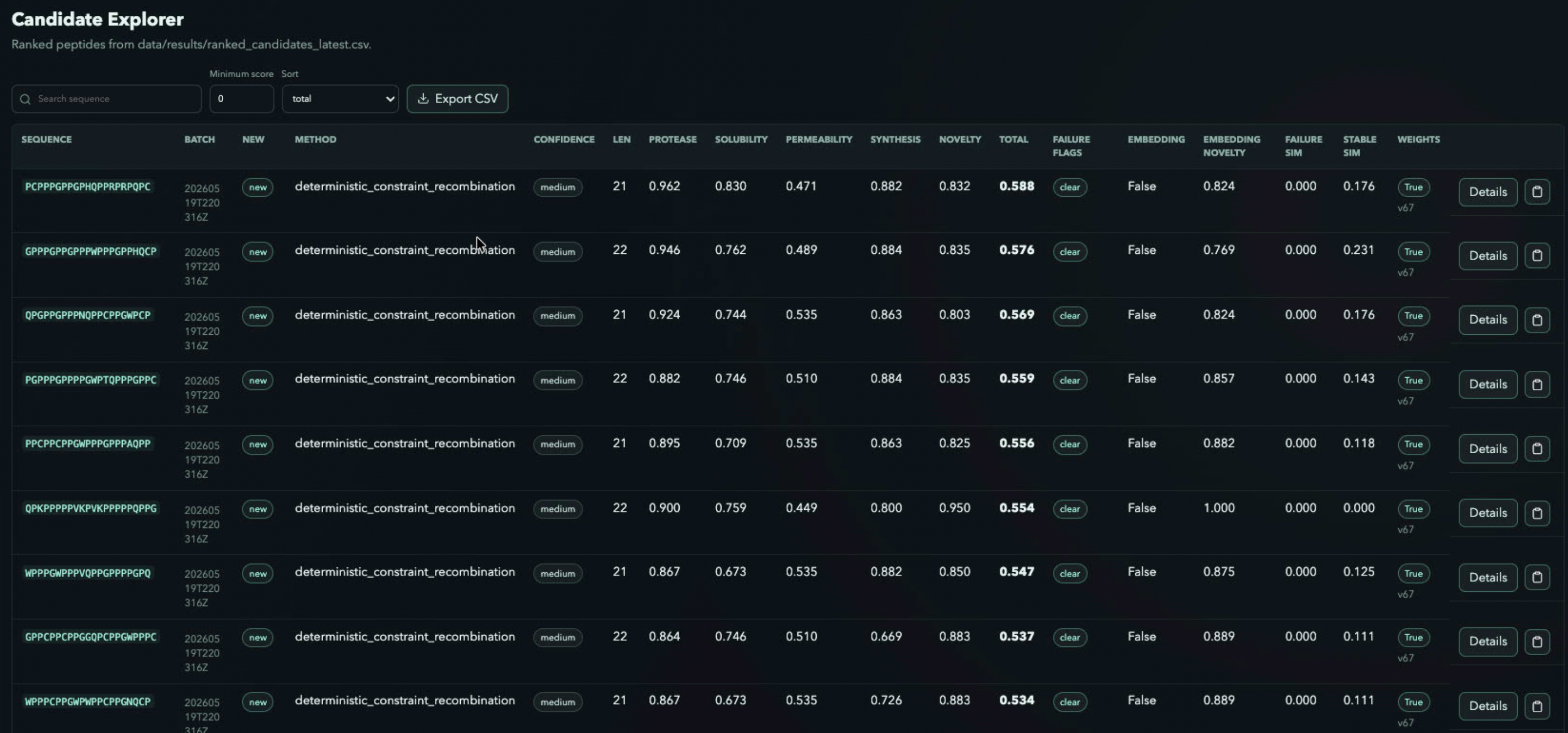Copy sequence PPCPPCPPGWPPPGPPPAQPP with clipboard icon
The width and height of the screenshot is (1568, 733).
pos(1537,449)
